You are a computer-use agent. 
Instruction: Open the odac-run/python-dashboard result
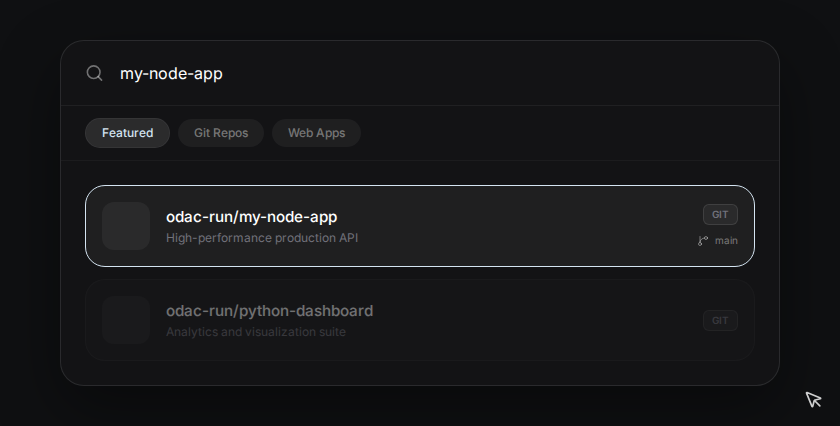coord(420,320)
